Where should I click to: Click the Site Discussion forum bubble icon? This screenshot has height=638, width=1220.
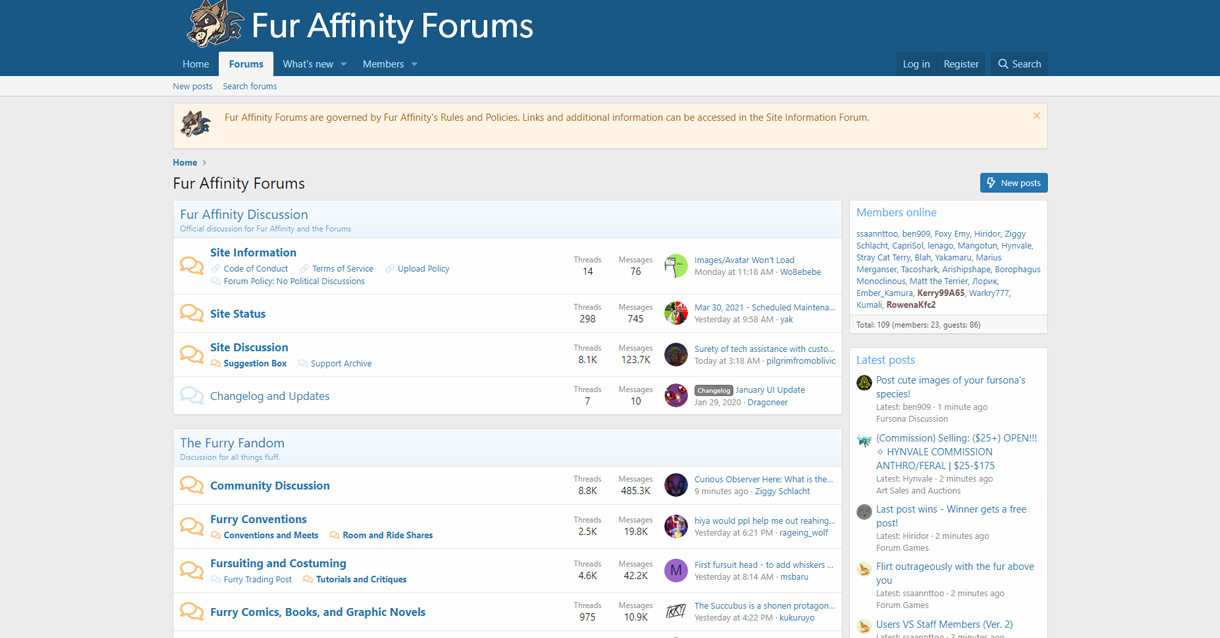191,354
